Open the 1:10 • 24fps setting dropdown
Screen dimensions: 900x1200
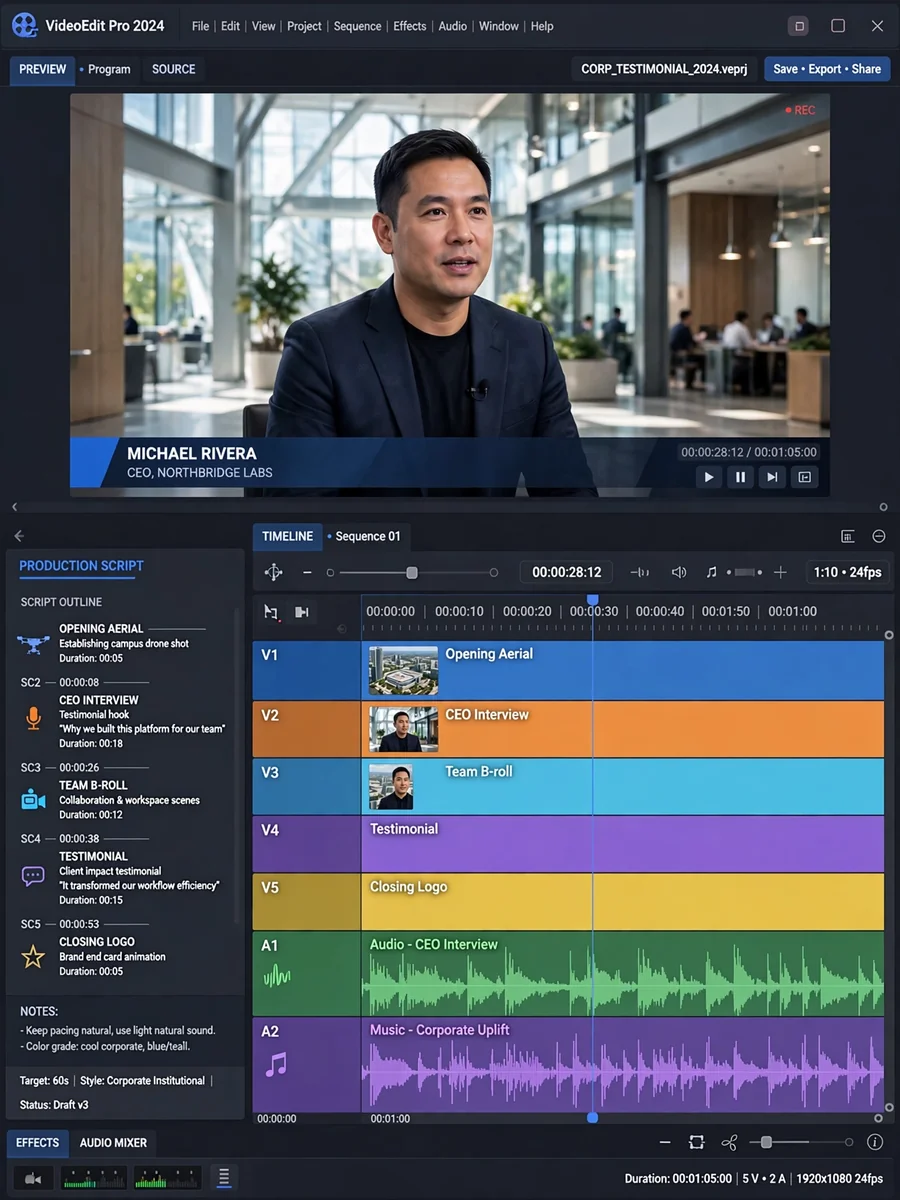847,572
